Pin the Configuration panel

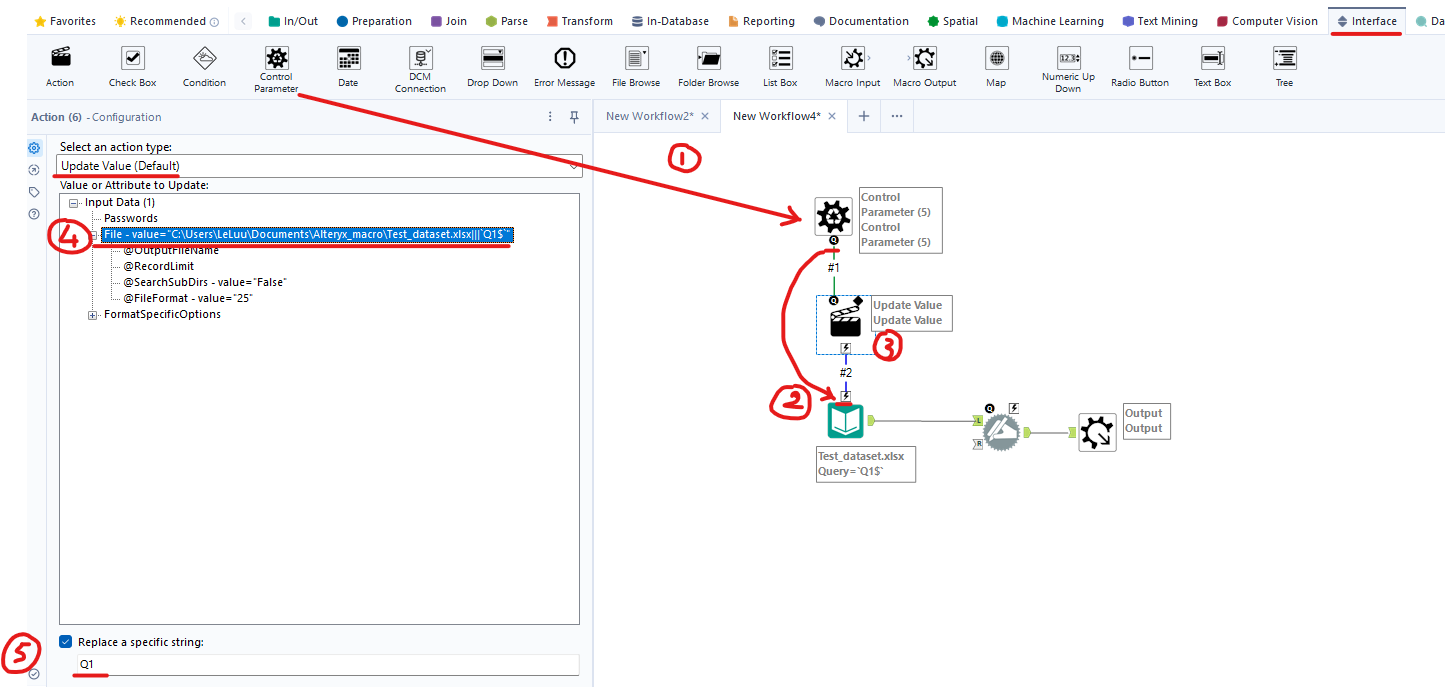(x=574, y=117)
